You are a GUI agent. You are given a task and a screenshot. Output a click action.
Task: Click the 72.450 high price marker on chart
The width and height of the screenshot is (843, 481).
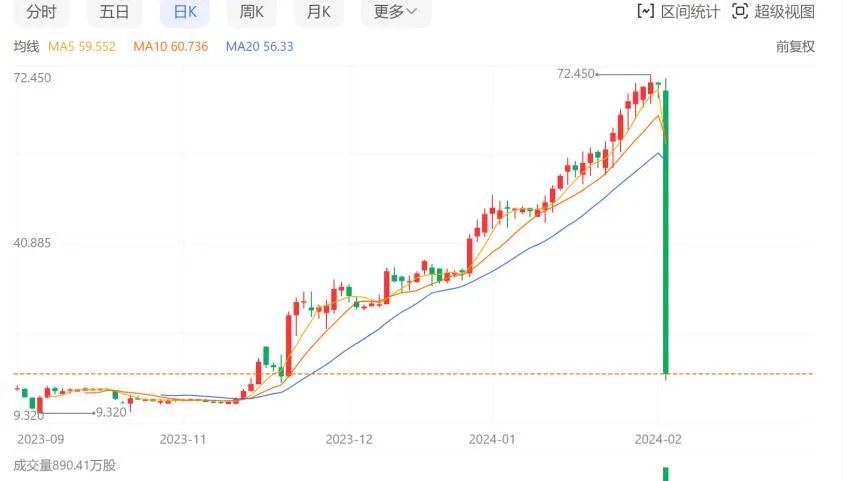[576, 74]
